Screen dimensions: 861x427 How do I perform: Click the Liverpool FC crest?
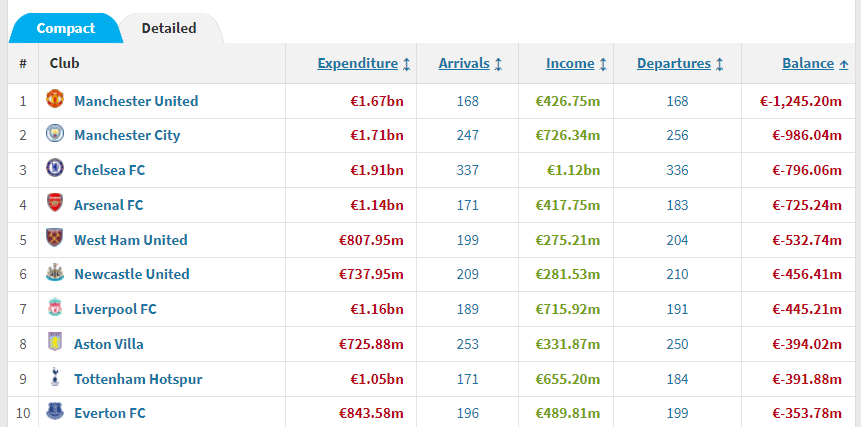pyautogui.click(x=55, y=308)
